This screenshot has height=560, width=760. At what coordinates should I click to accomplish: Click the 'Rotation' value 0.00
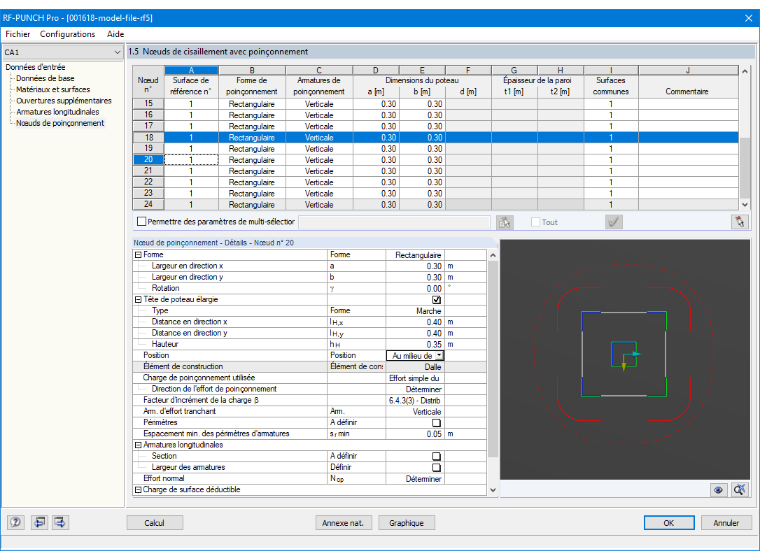414,288
